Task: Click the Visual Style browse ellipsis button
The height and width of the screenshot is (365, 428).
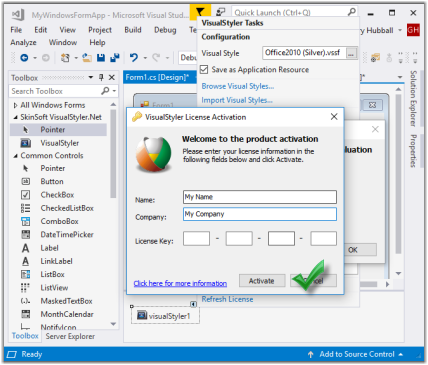Action: point(351,53)
